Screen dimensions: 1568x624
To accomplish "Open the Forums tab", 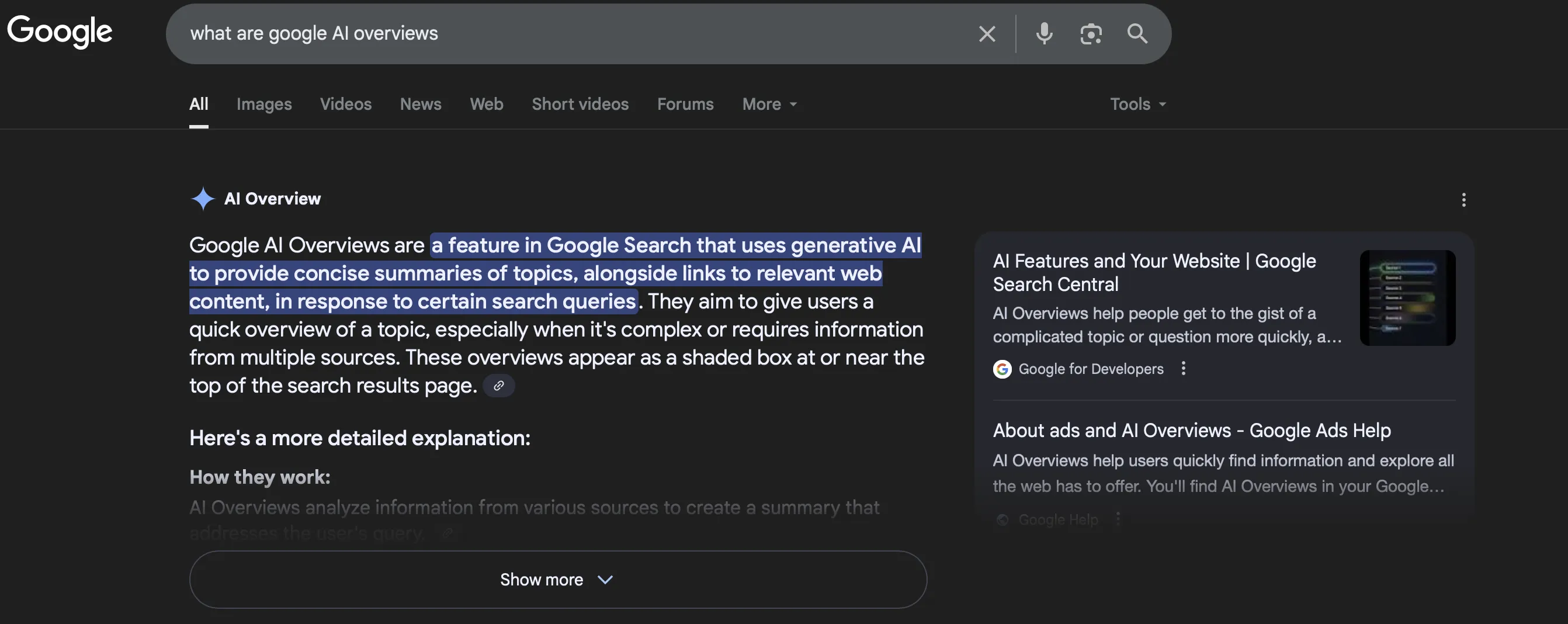I will tap(685, 104).
